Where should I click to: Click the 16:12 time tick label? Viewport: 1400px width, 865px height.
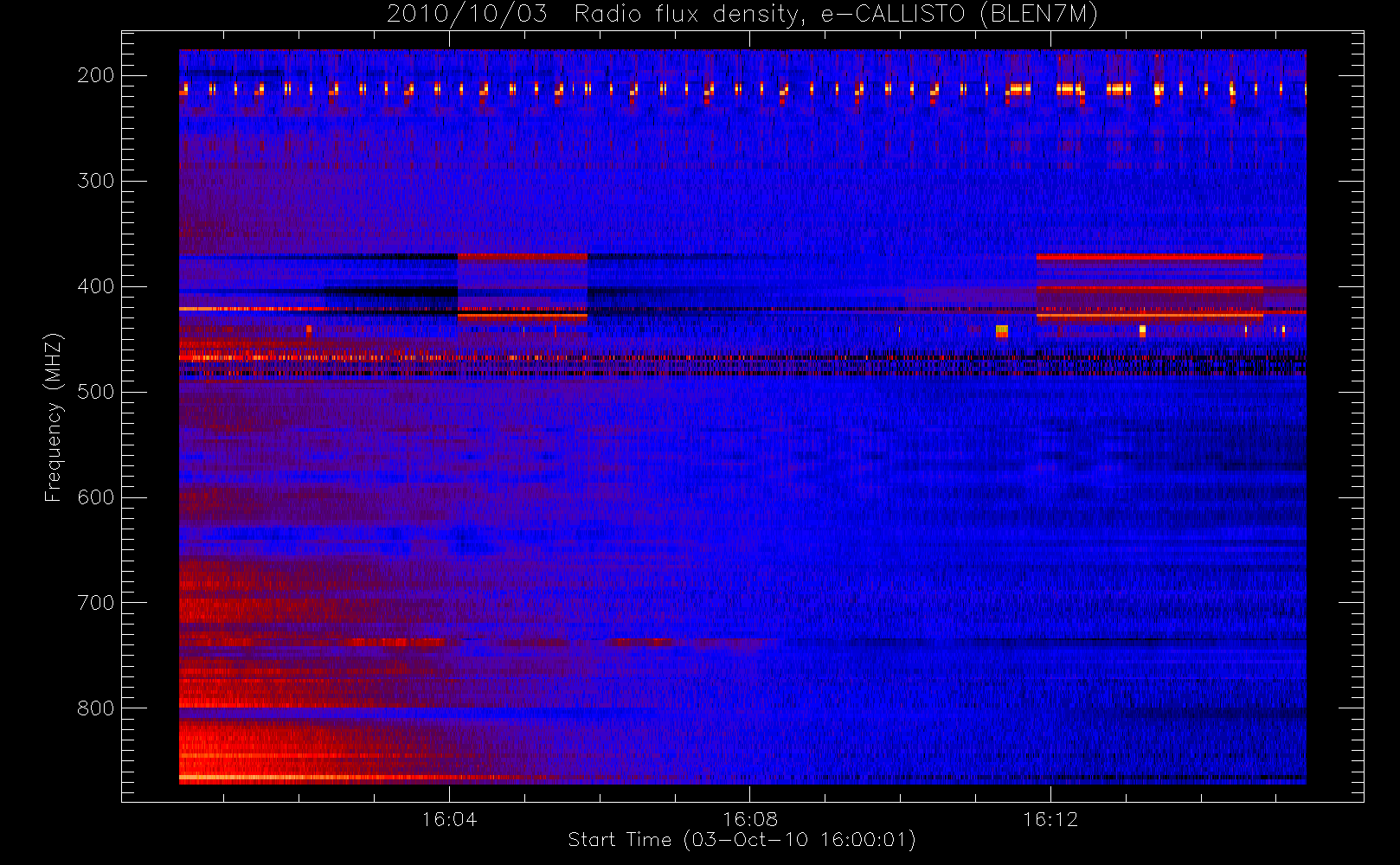click(x=1050, y=818)
